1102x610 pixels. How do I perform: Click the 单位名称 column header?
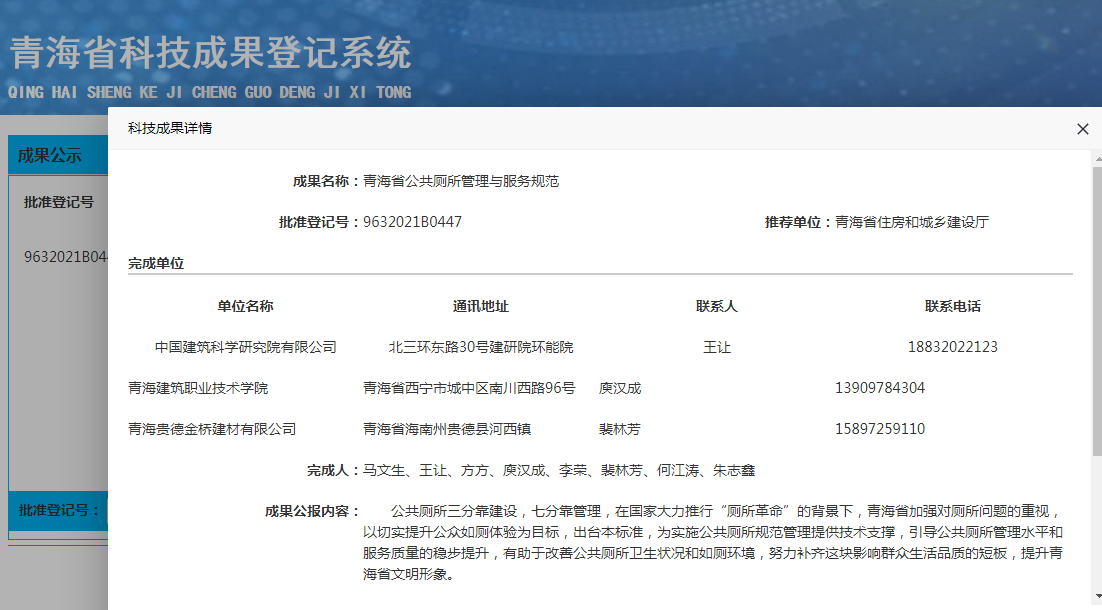coord(245,307)
